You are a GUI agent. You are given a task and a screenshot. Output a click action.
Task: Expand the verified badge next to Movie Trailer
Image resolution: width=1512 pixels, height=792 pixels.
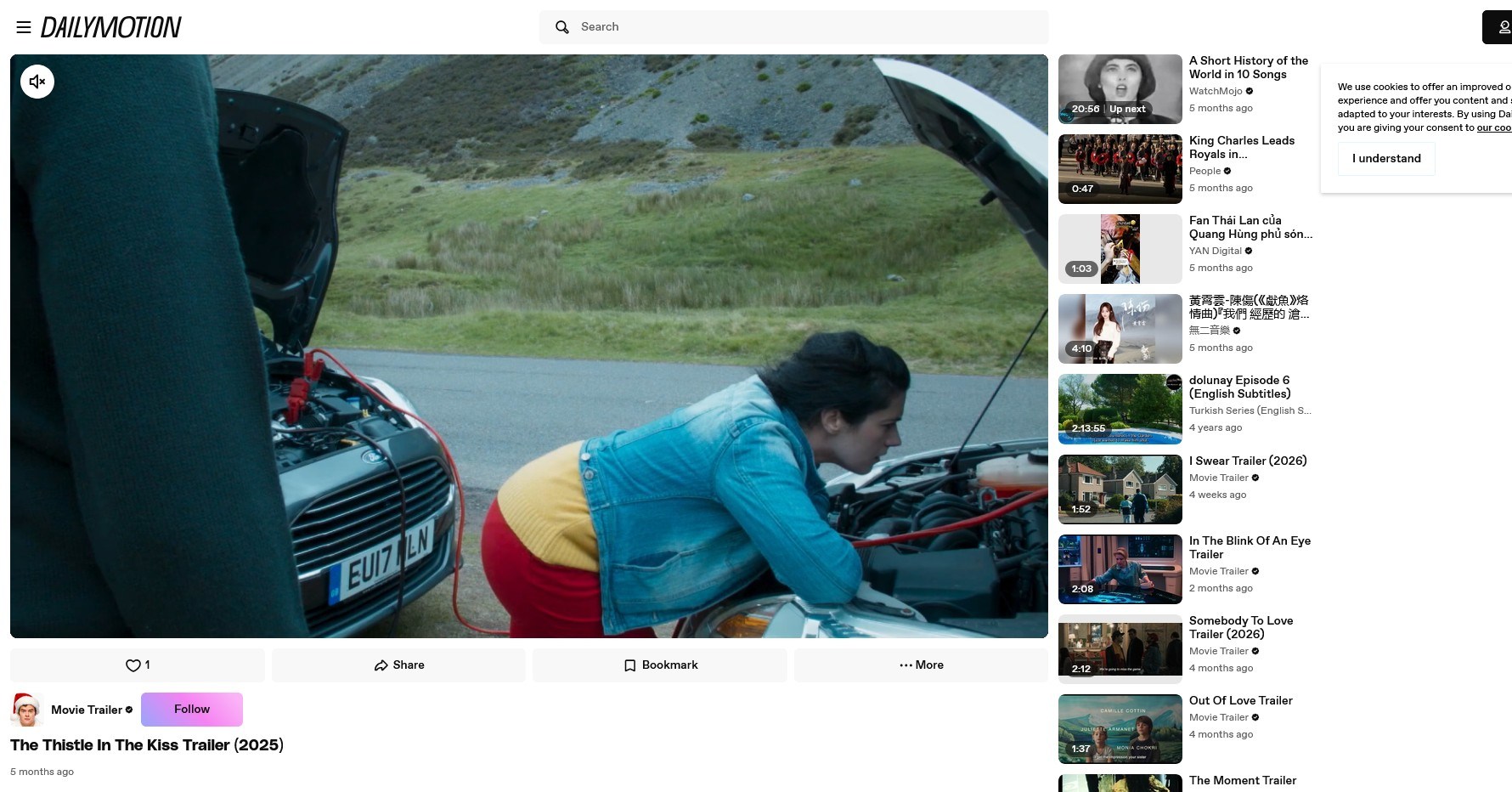pyautogui.click(x=129, y=710)
